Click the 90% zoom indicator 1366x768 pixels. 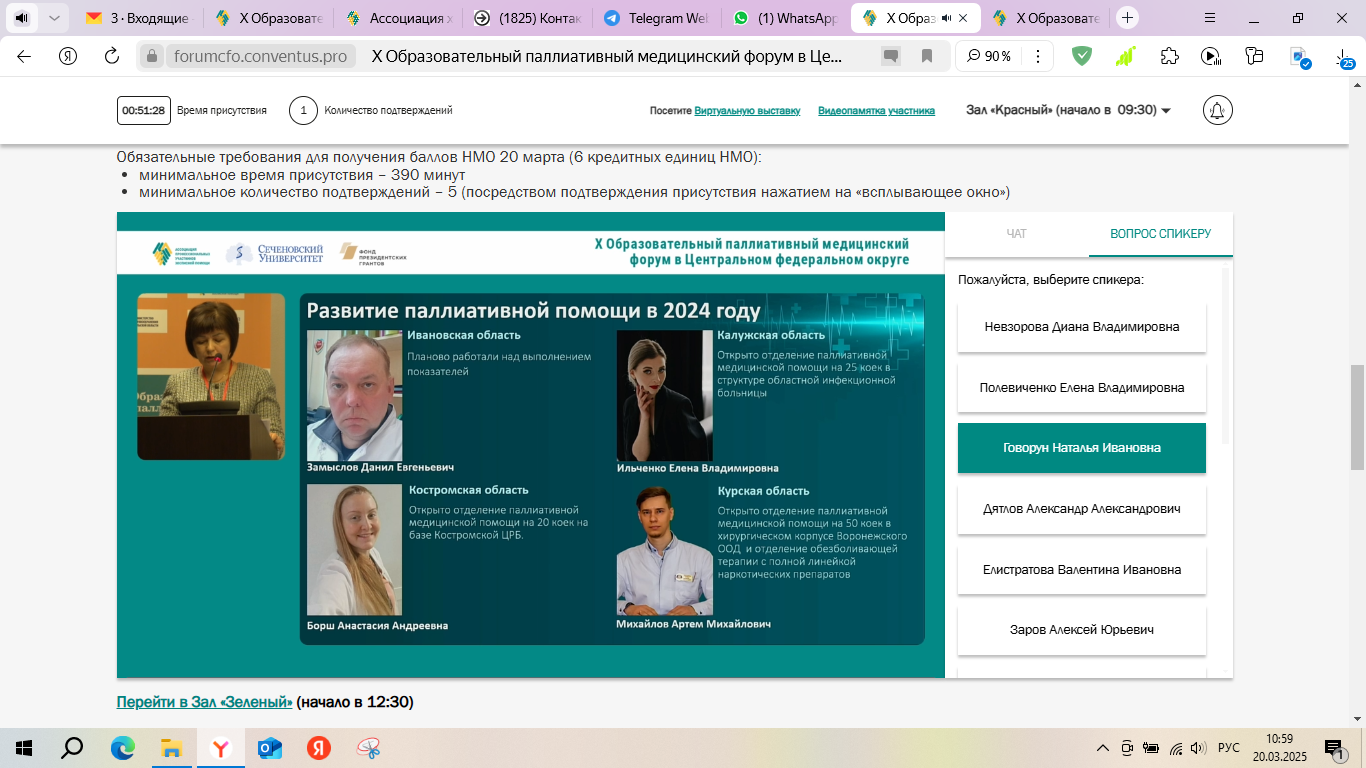pos(989,56)
